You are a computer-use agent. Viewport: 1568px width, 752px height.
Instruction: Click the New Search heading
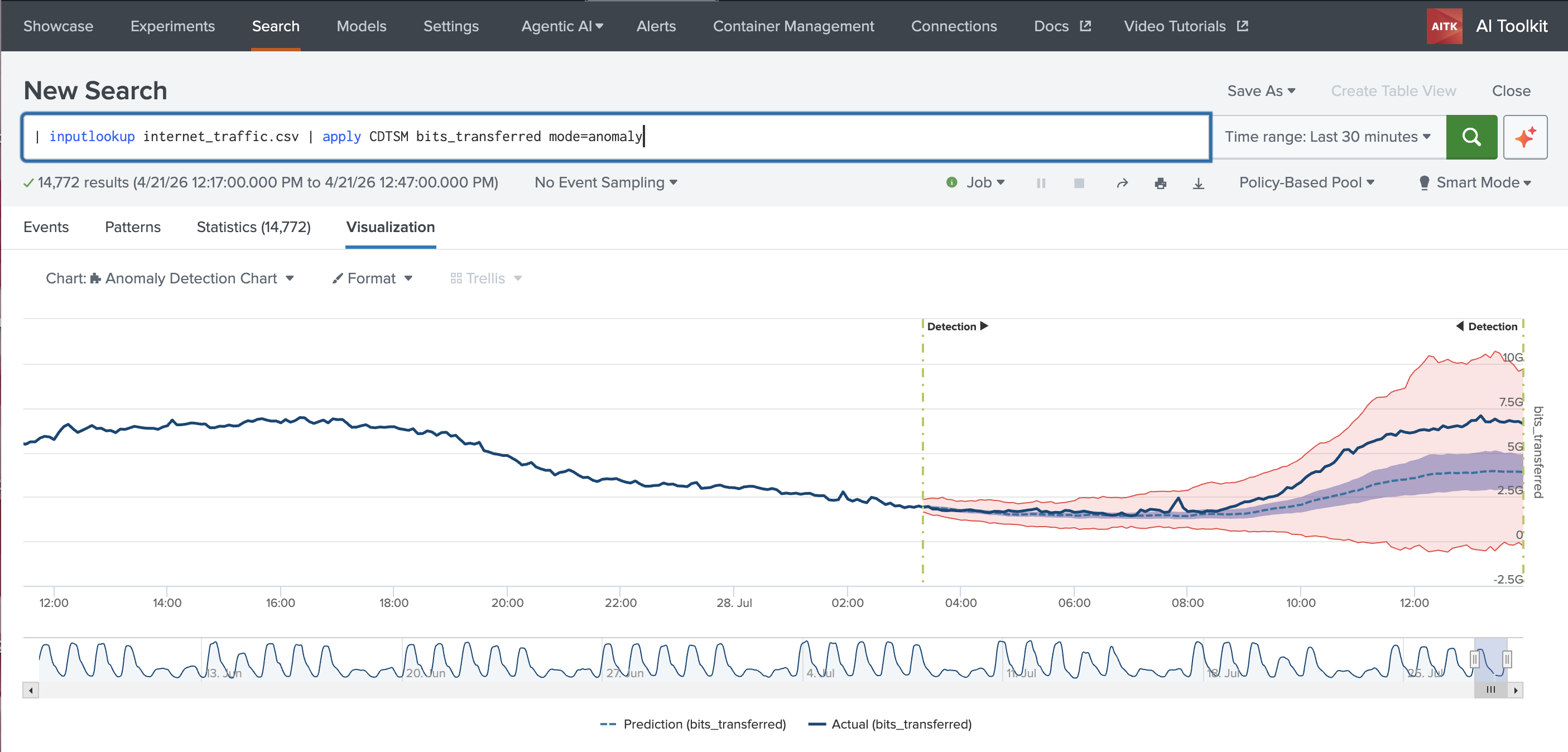[x=95, y=91]
